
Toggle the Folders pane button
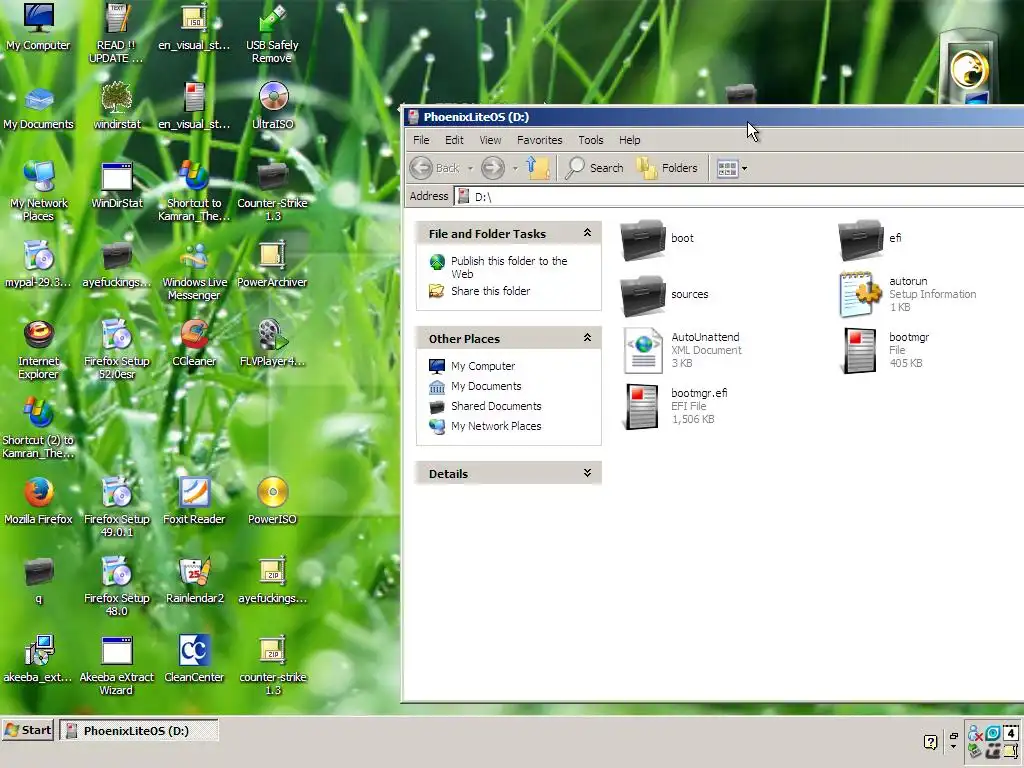(x=667, y=168)
